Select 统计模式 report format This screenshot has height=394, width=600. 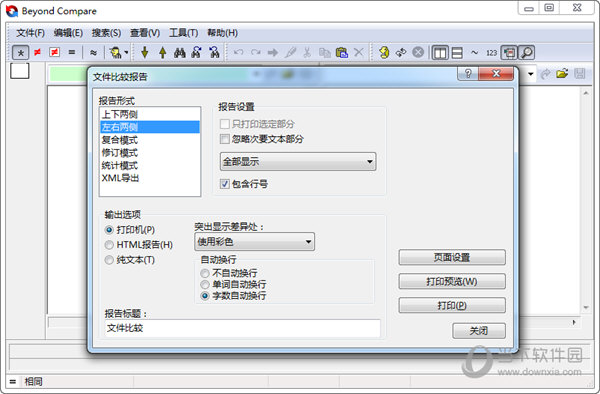[x=150, y=165]
